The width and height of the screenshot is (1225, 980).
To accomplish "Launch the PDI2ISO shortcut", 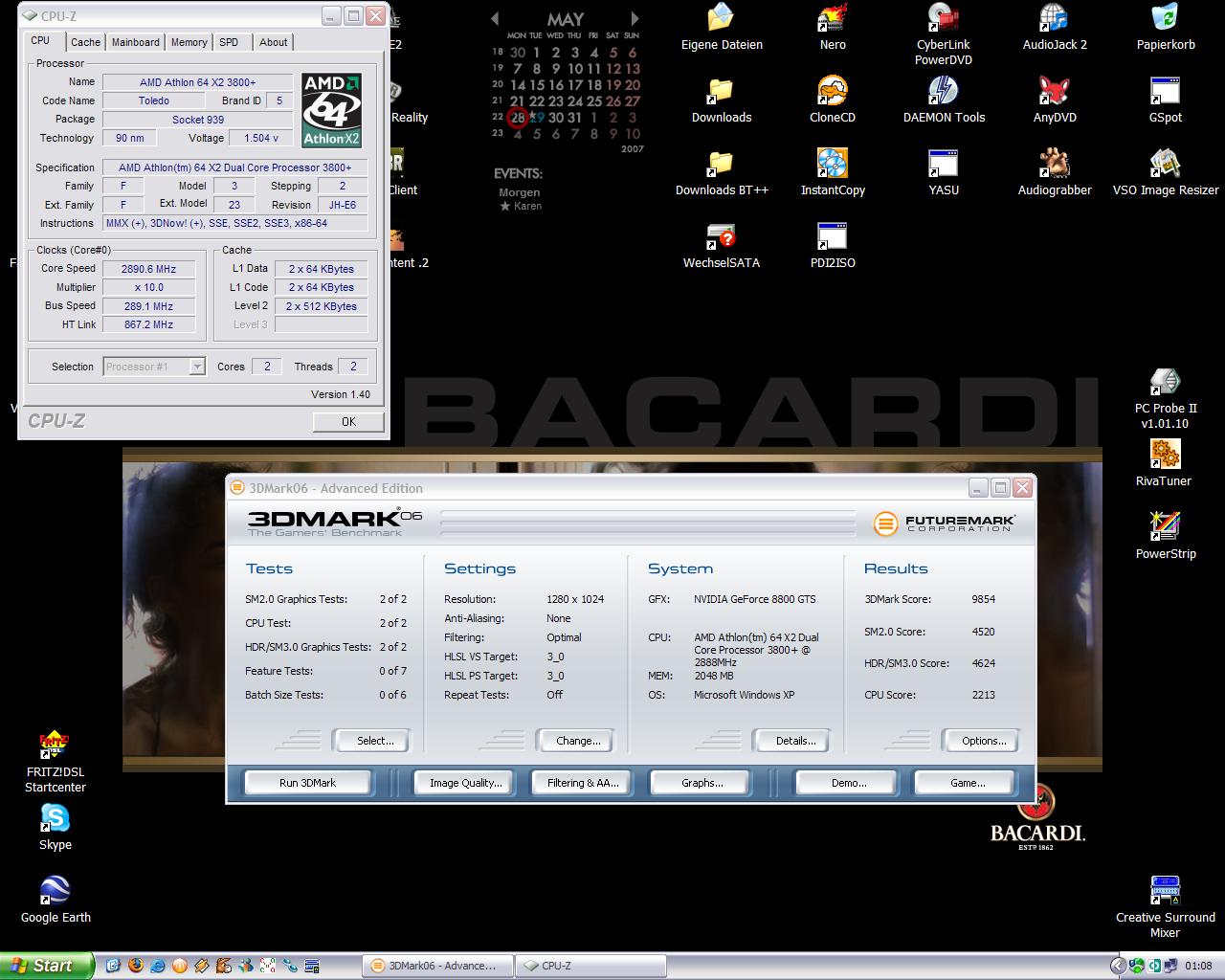I will 833,246.
